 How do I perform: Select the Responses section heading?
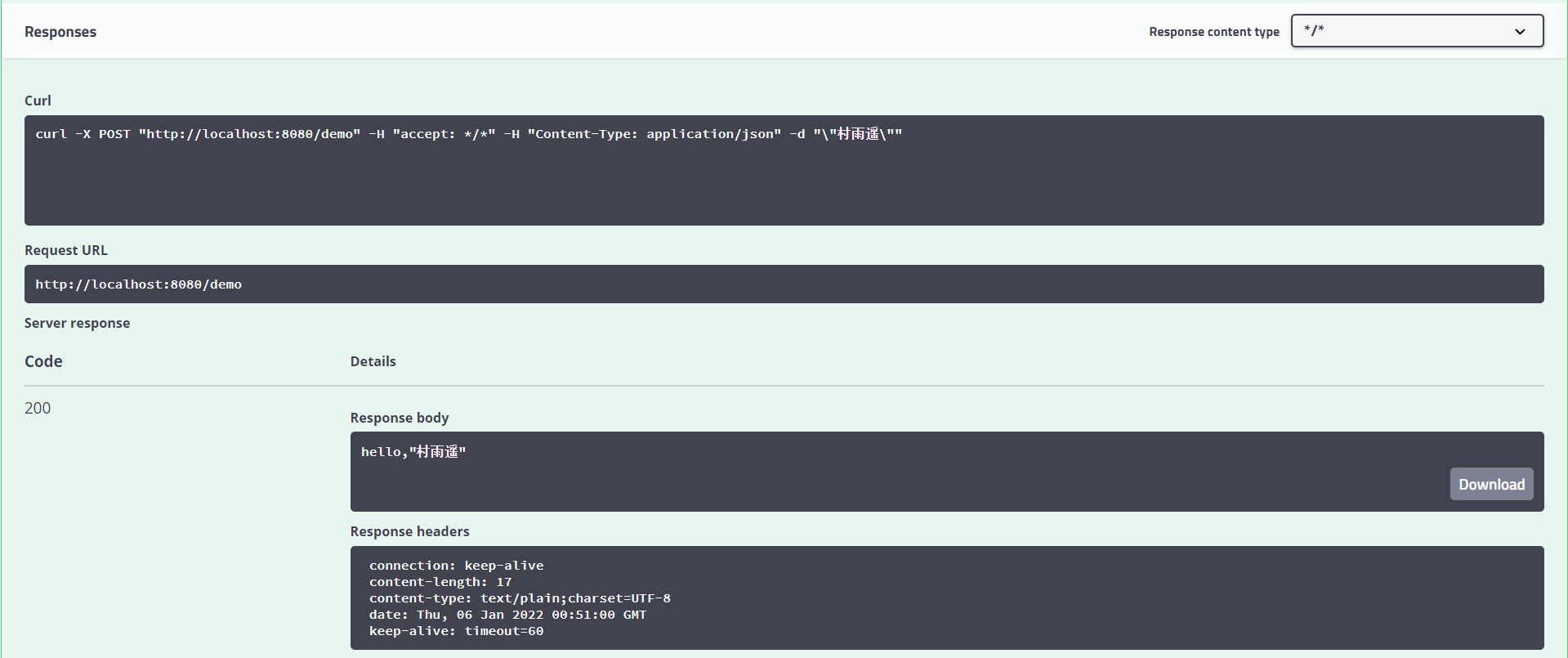tap(60, 32)
